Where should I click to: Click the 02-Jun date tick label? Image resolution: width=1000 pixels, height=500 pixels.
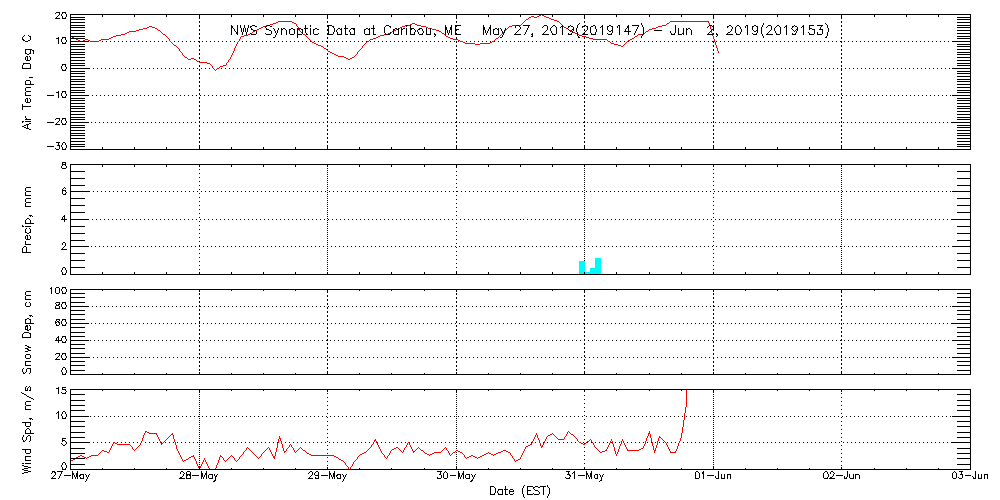[x=842, y=476]
